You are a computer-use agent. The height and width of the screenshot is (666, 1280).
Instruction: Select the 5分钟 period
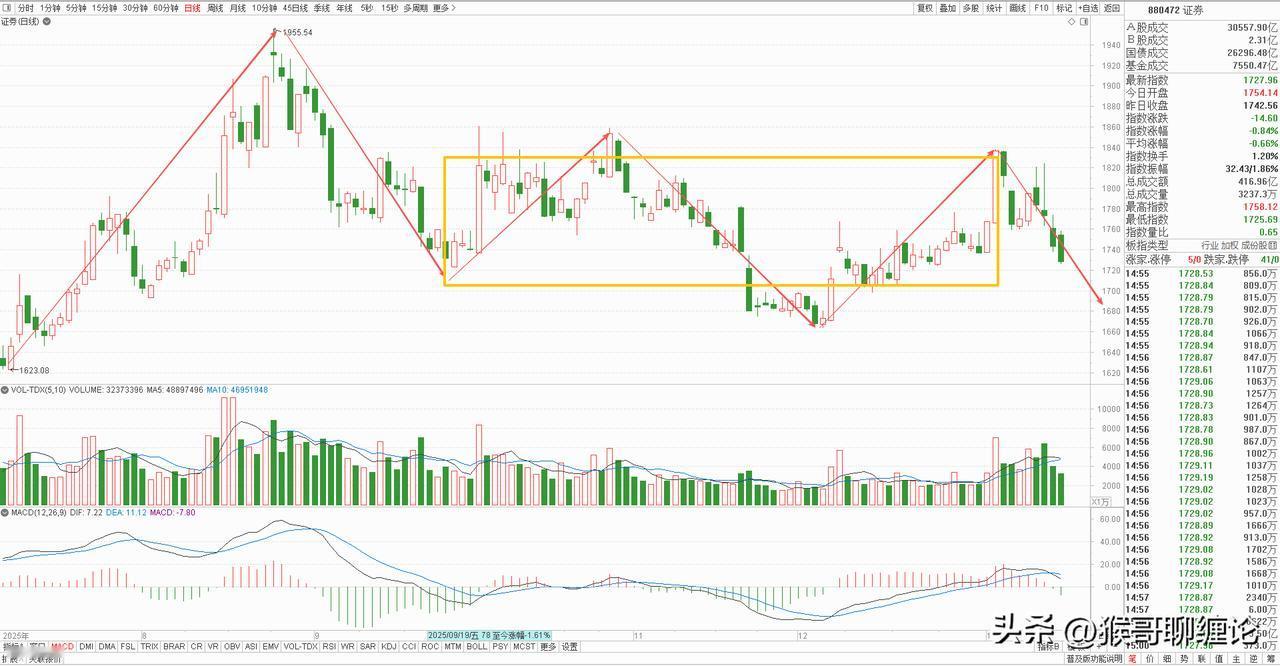76,8
